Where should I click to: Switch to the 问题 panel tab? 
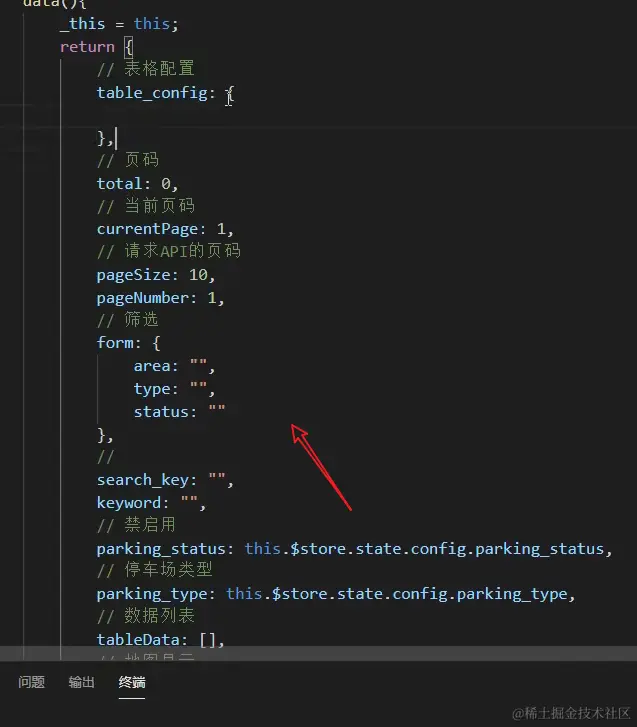[32, 682]
